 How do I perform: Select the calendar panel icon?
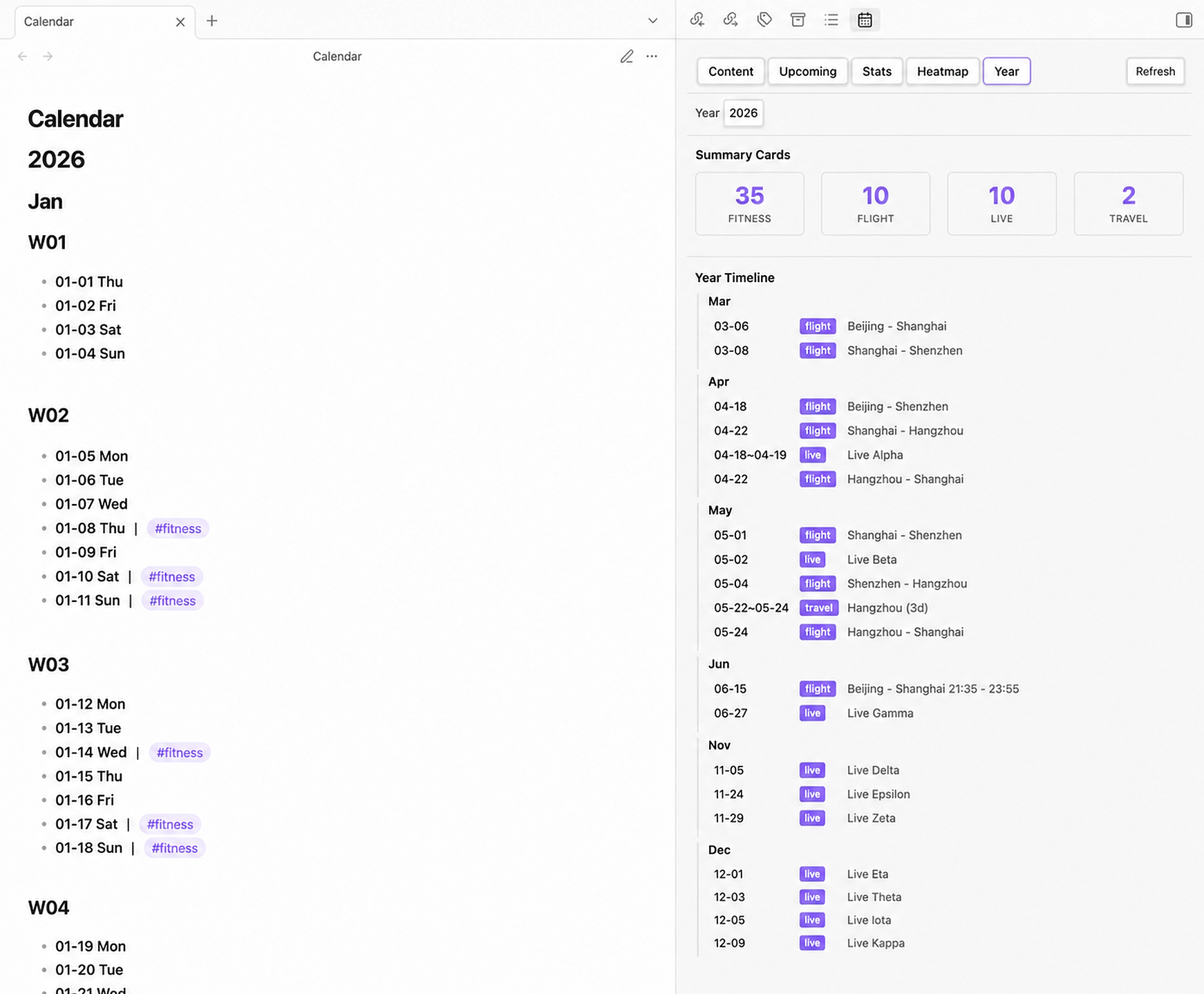point(865,20)
